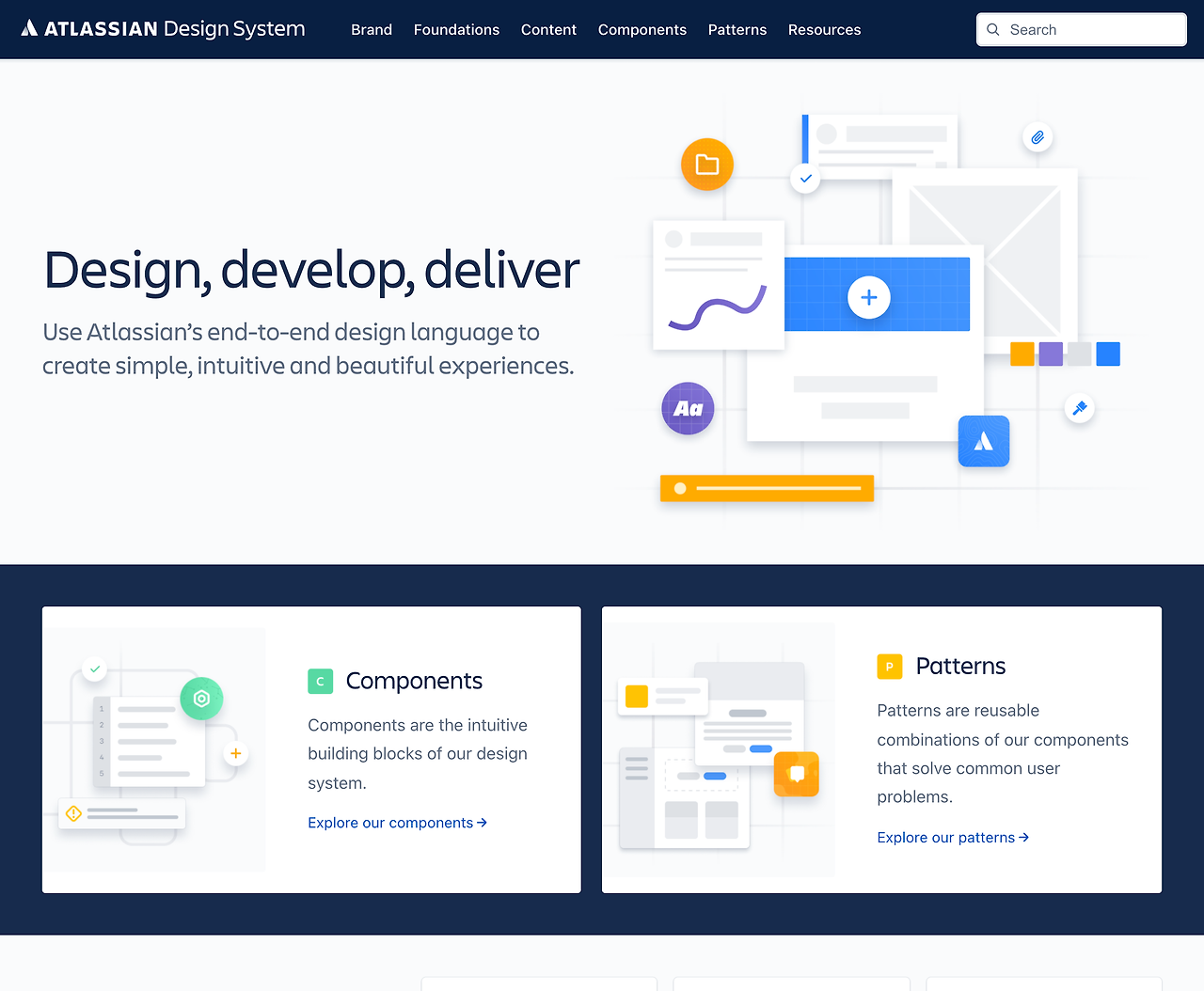The height and width of the screenshot is (991, 1204).
Task: Click the paperclip badge in the hero illustration
Action: point(1037,136)
